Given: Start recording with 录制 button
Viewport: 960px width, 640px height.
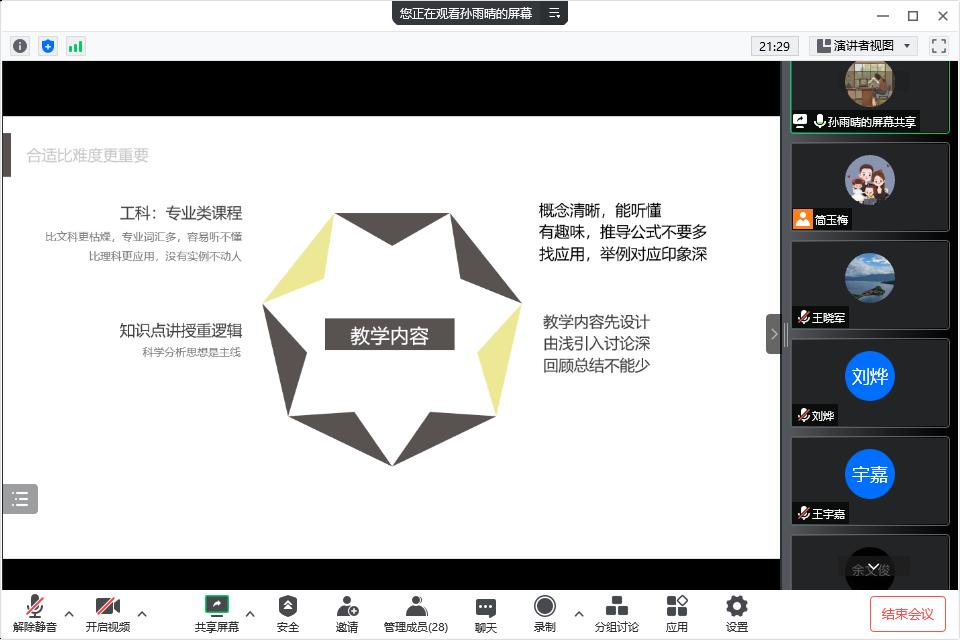Looking at the screenshot, I should click(x=545, y=613).
